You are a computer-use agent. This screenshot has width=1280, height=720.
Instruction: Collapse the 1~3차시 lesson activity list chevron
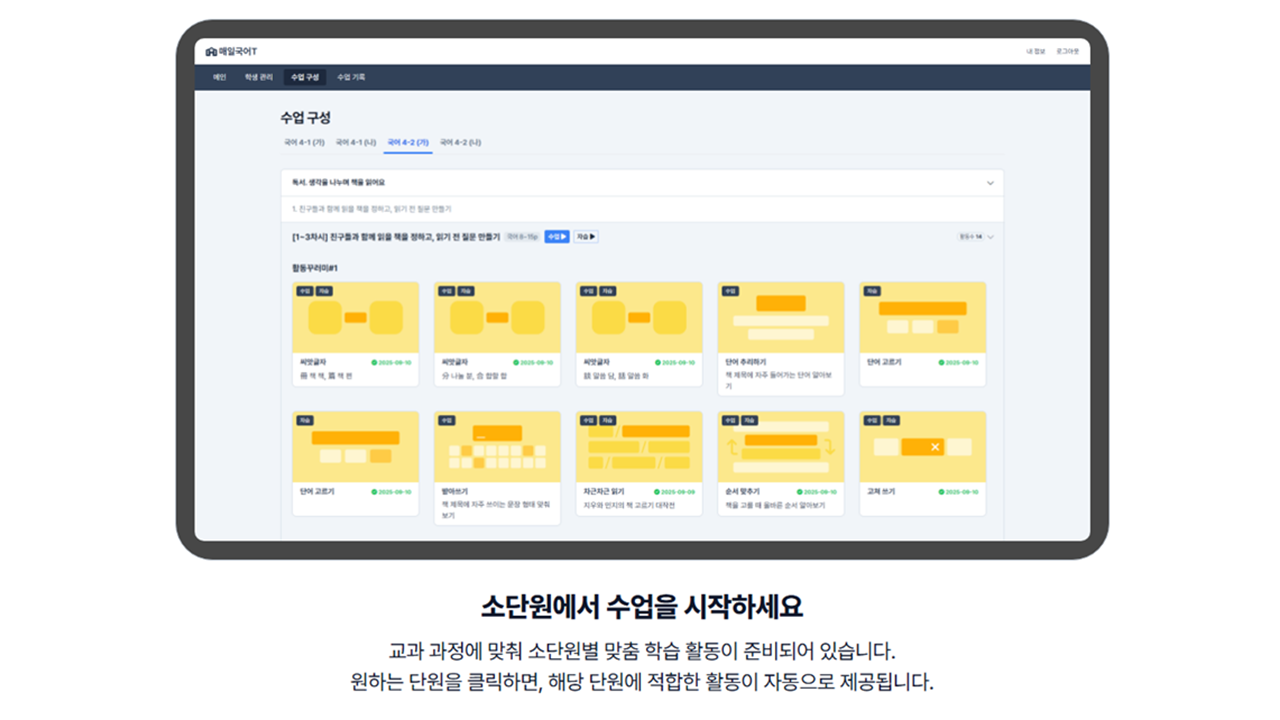[x=990, y=237]
